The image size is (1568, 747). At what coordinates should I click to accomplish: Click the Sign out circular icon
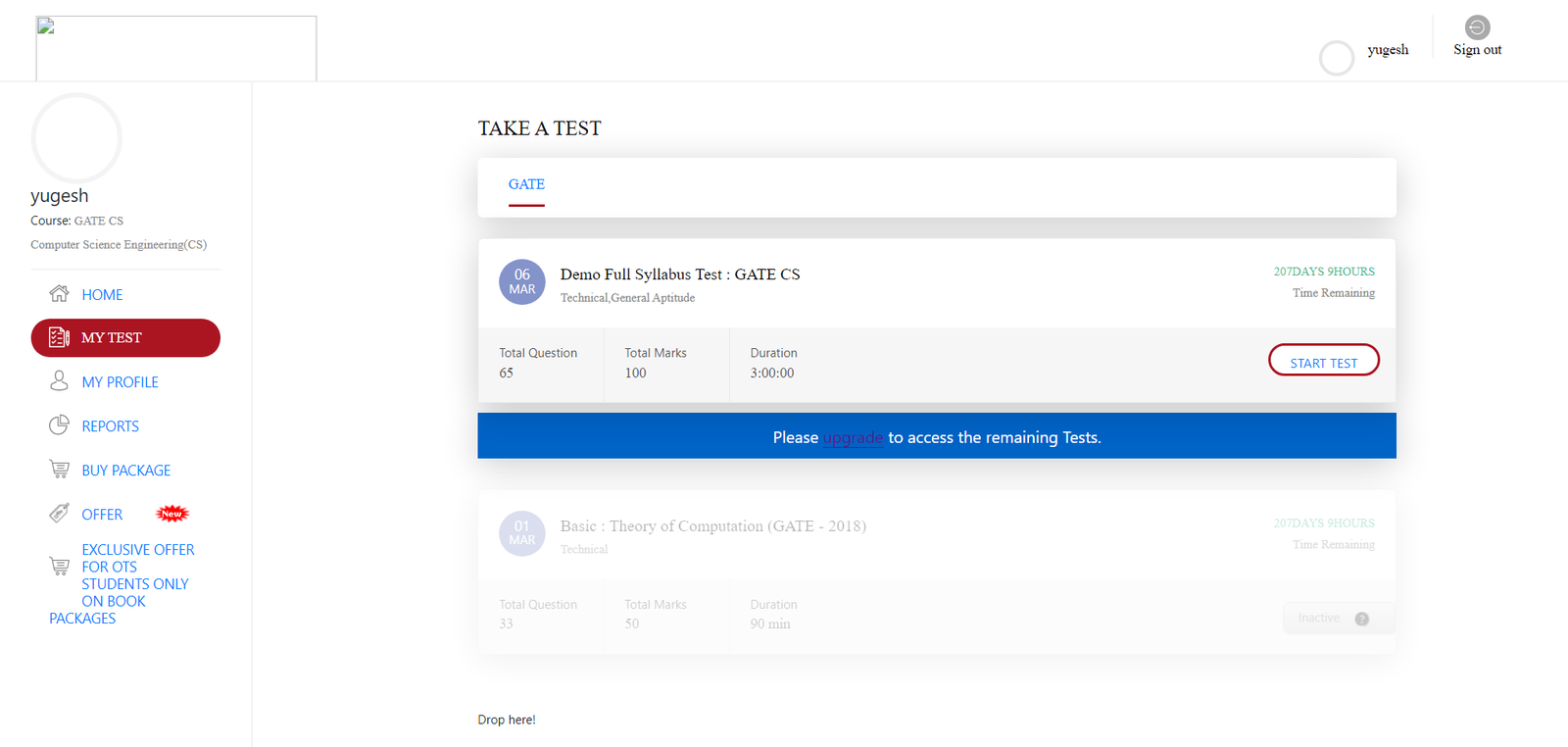tap(1477, 27)
